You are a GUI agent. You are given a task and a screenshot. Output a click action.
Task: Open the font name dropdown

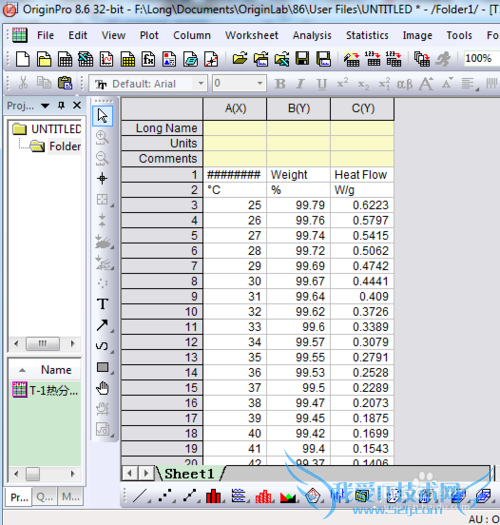(201, 83)
